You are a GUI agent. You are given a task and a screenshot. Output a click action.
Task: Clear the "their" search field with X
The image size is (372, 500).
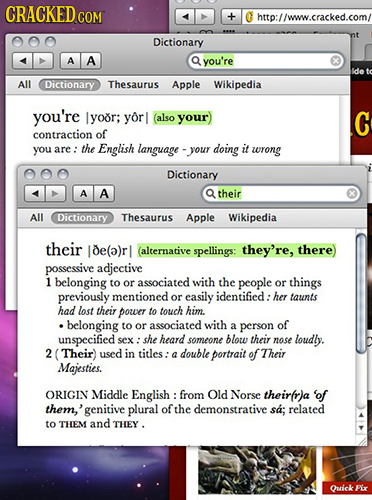click(352, 194)
